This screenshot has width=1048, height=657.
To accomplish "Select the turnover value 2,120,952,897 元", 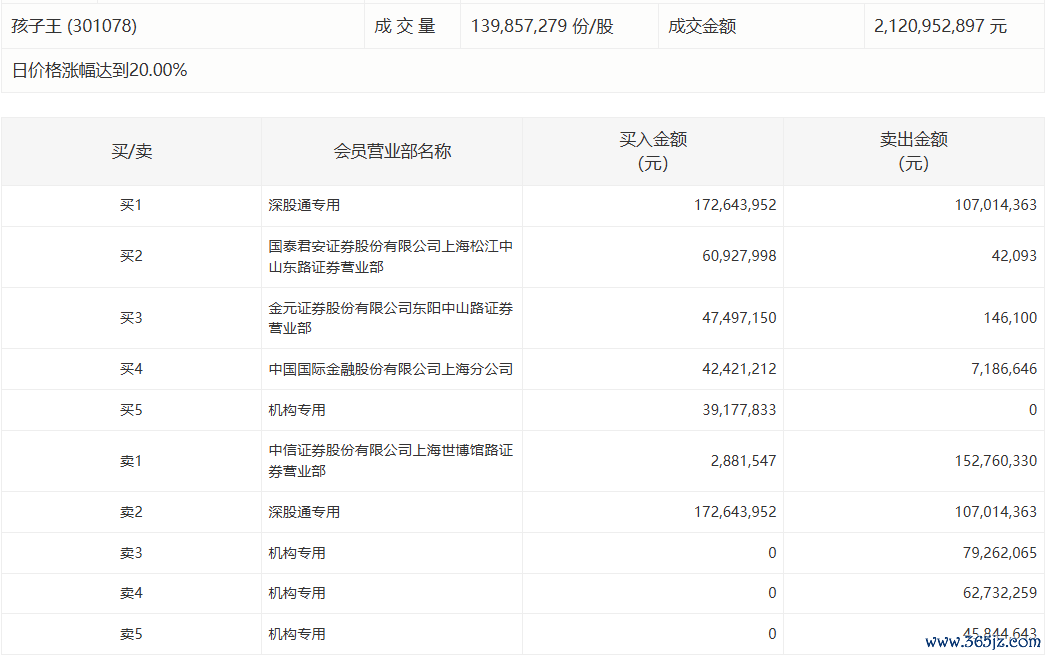I will click(x=940, y=26).
